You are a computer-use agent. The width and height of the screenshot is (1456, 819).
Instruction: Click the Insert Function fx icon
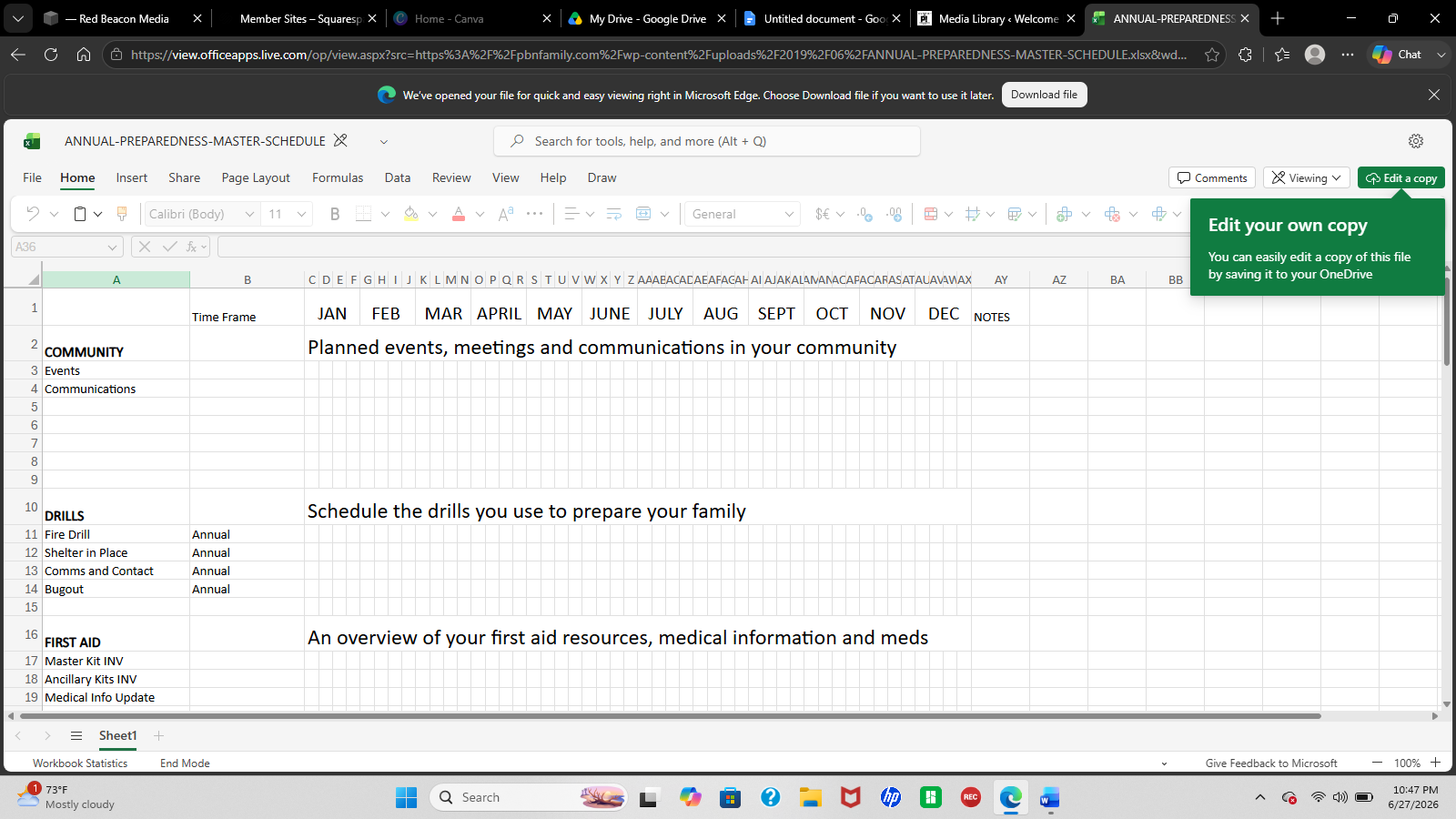pyautogui.click(x=192, y=247)
